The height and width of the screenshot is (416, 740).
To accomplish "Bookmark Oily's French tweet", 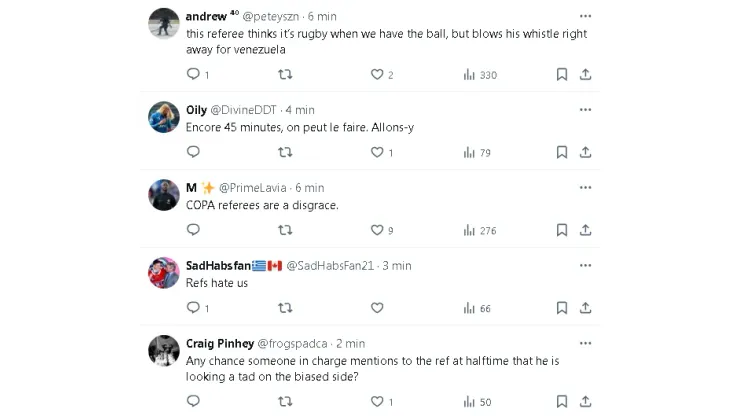I will pos(562,152).
